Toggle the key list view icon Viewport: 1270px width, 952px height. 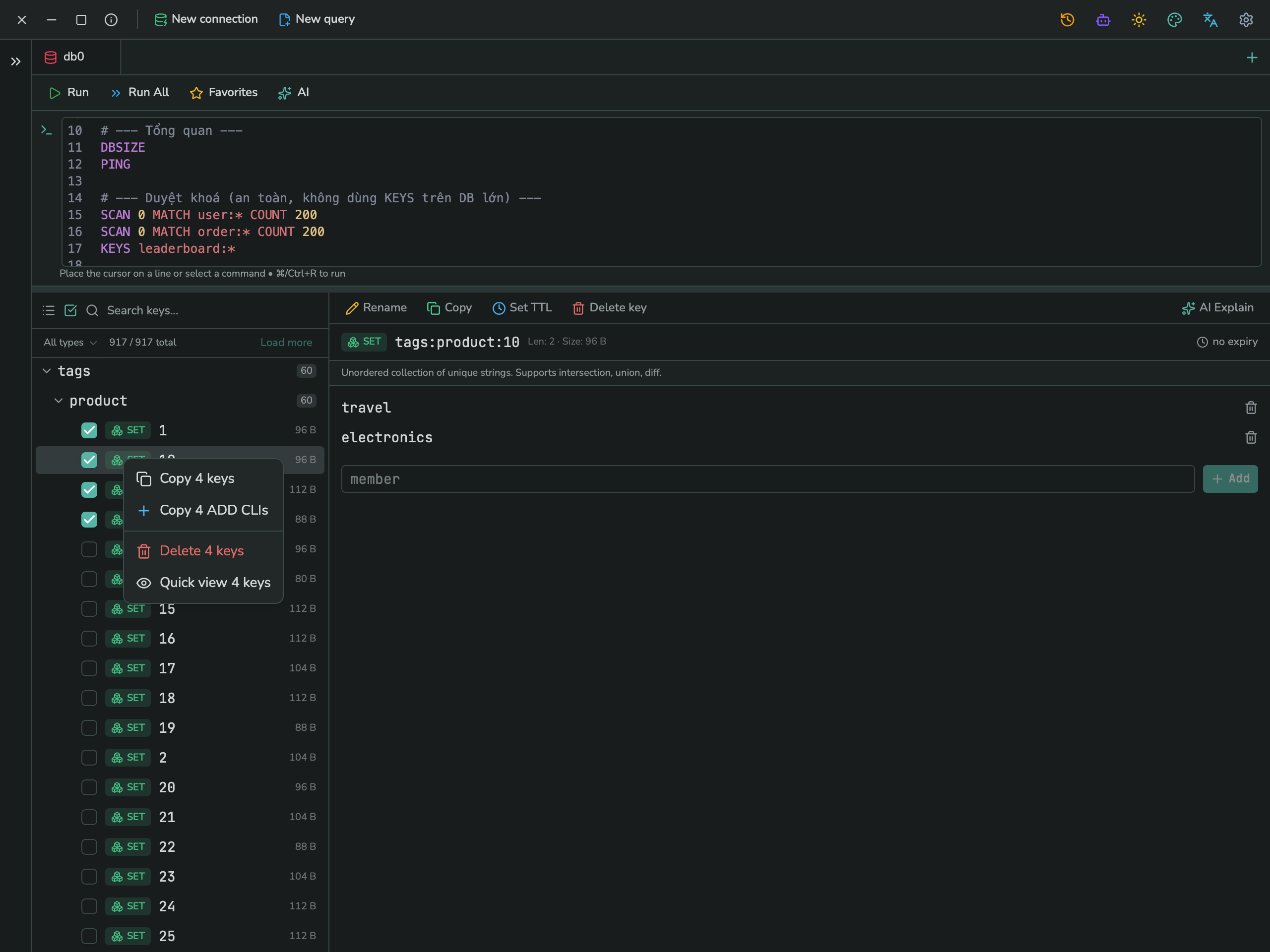coord(49,310)
